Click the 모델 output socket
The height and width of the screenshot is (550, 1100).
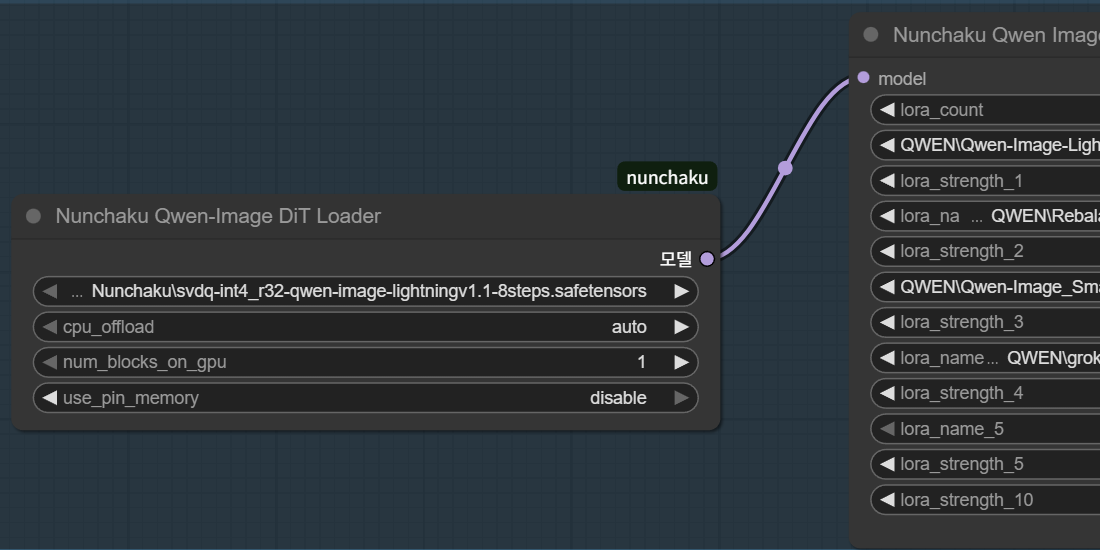(707, 259)
